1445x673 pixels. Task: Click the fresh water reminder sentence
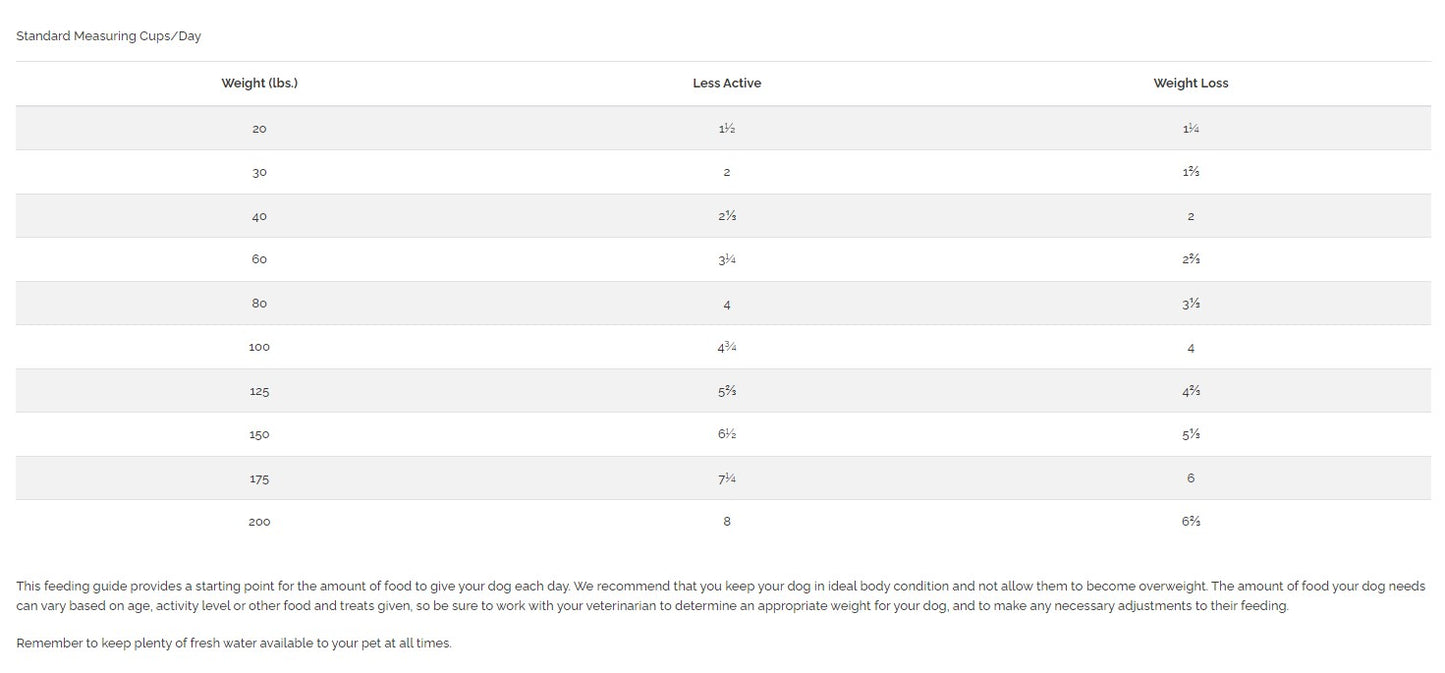(234, 643)
